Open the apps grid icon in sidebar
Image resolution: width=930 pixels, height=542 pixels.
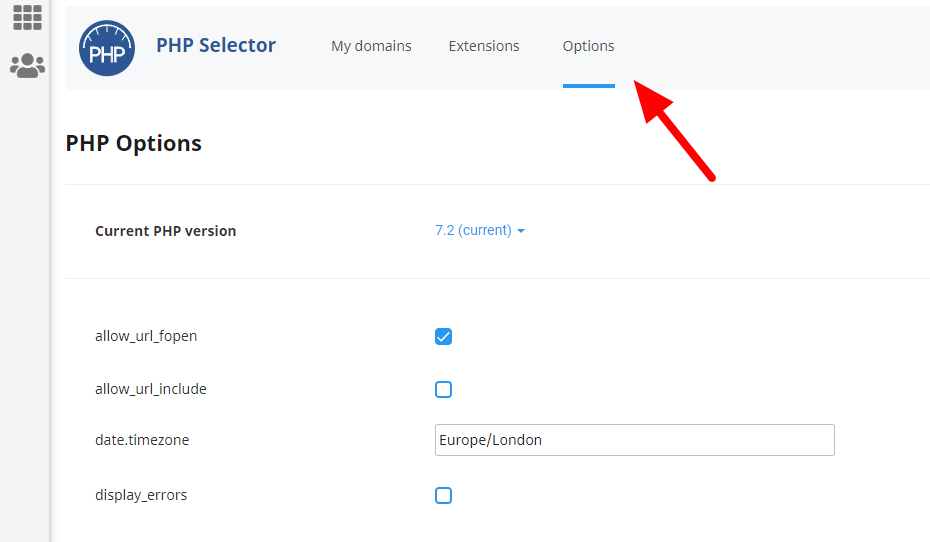[27, 17]
